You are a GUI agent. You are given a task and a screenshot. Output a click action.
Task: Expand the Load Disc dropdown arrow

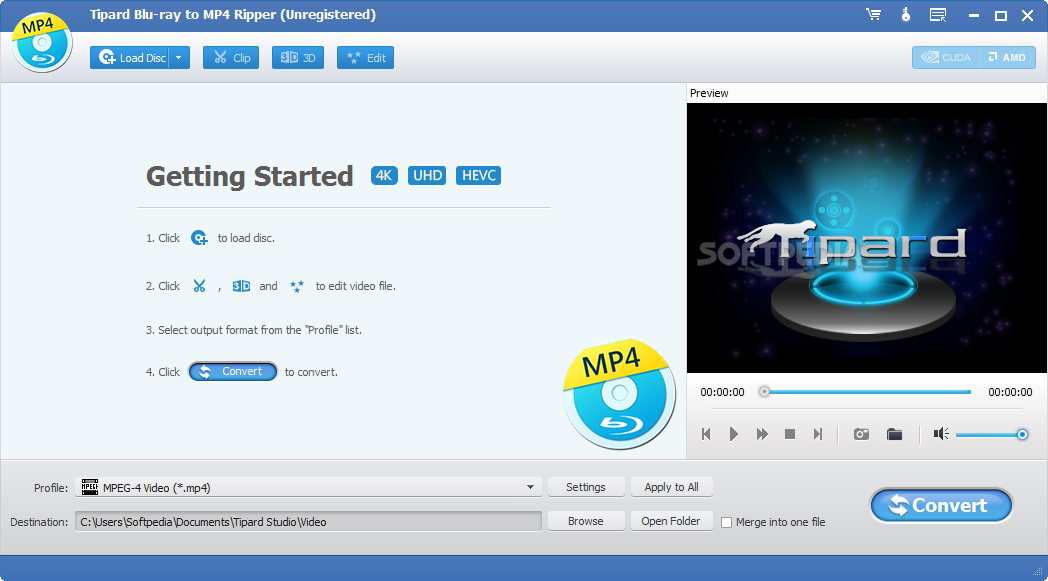(x=179, y=57)
